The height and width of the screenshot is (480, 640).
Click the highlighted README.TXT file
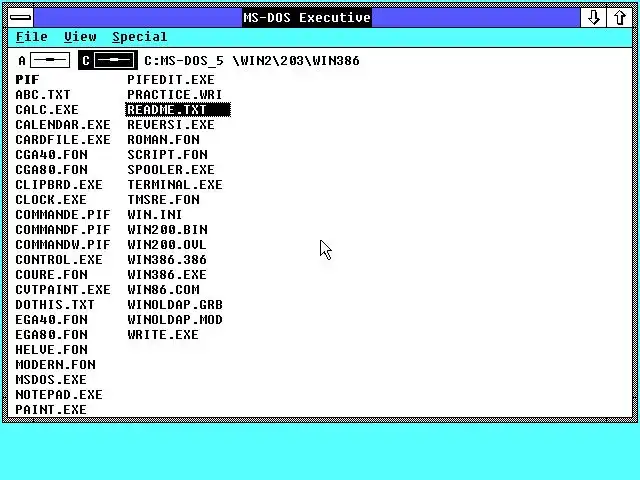(178, 110)
